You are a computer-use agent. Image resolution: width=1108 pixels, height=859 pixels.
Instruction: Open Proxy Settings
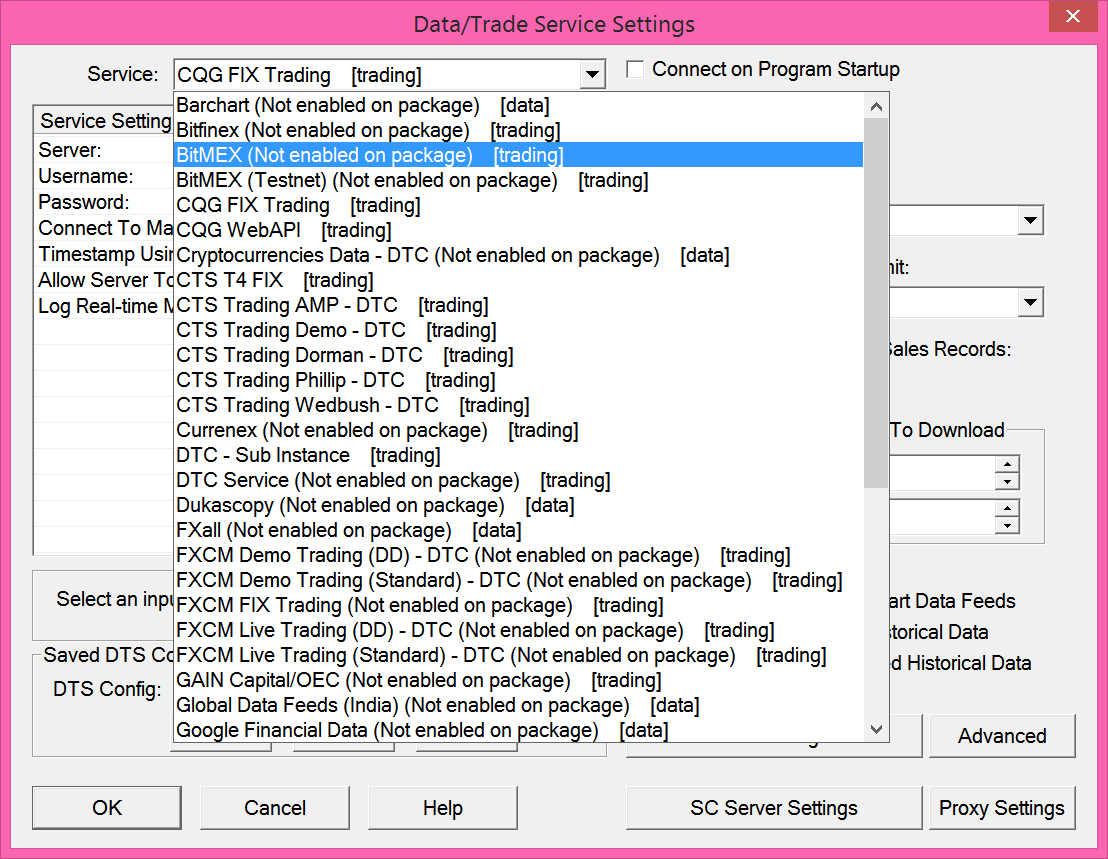point(1002,807)
